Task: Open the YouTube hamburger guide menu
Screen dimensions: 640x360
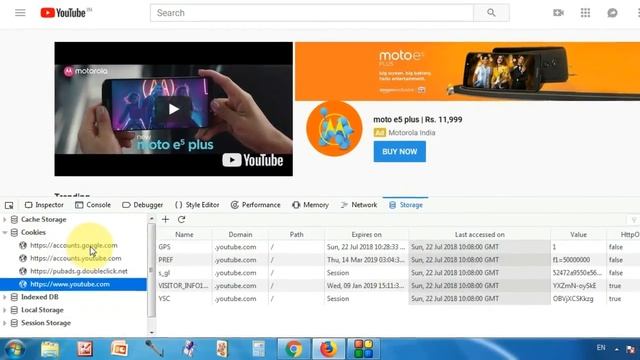Action: pos(20,13)
